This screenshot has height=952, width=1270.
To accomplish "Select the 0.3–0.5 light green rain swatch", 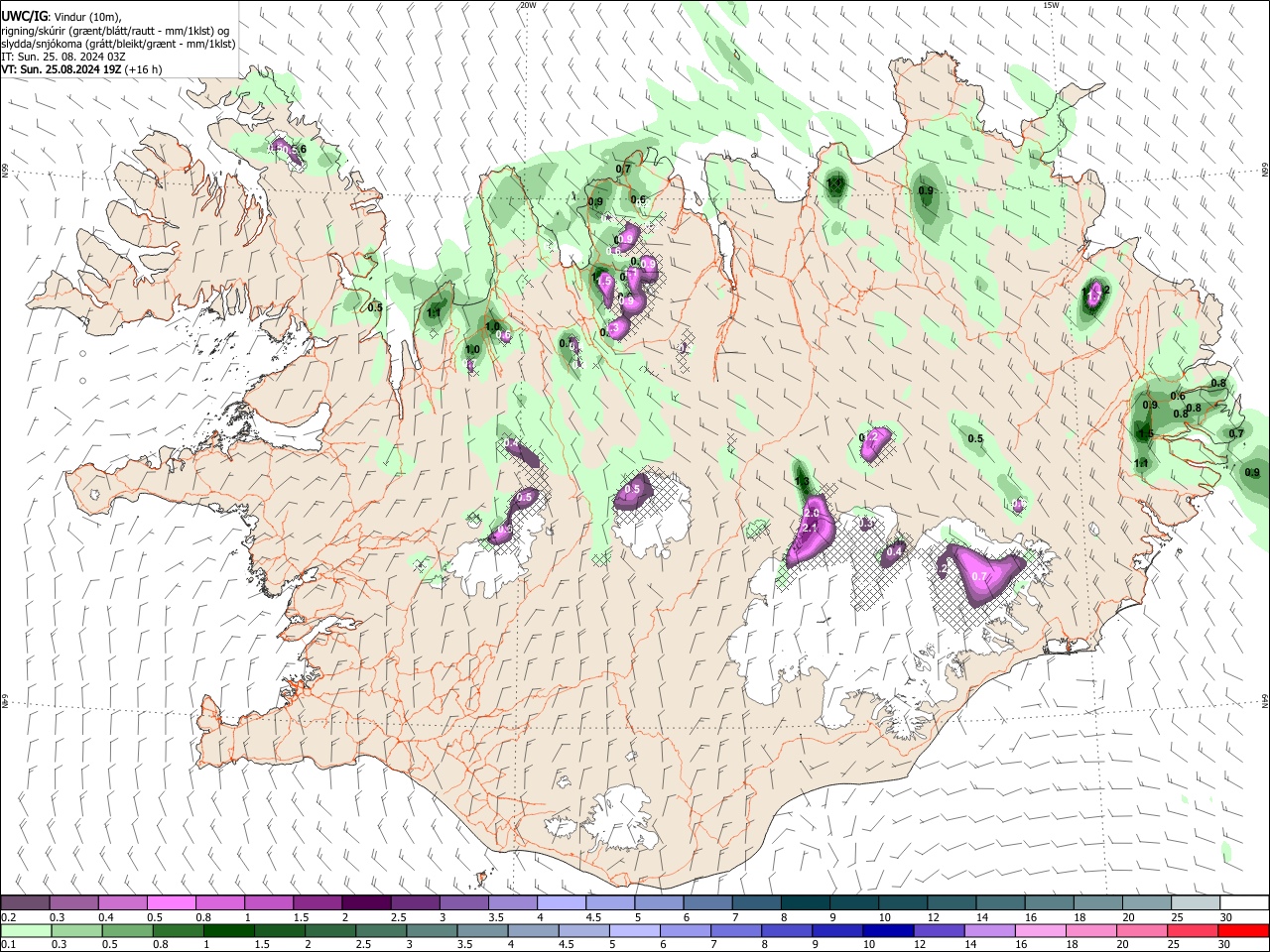I will (76, 930).
